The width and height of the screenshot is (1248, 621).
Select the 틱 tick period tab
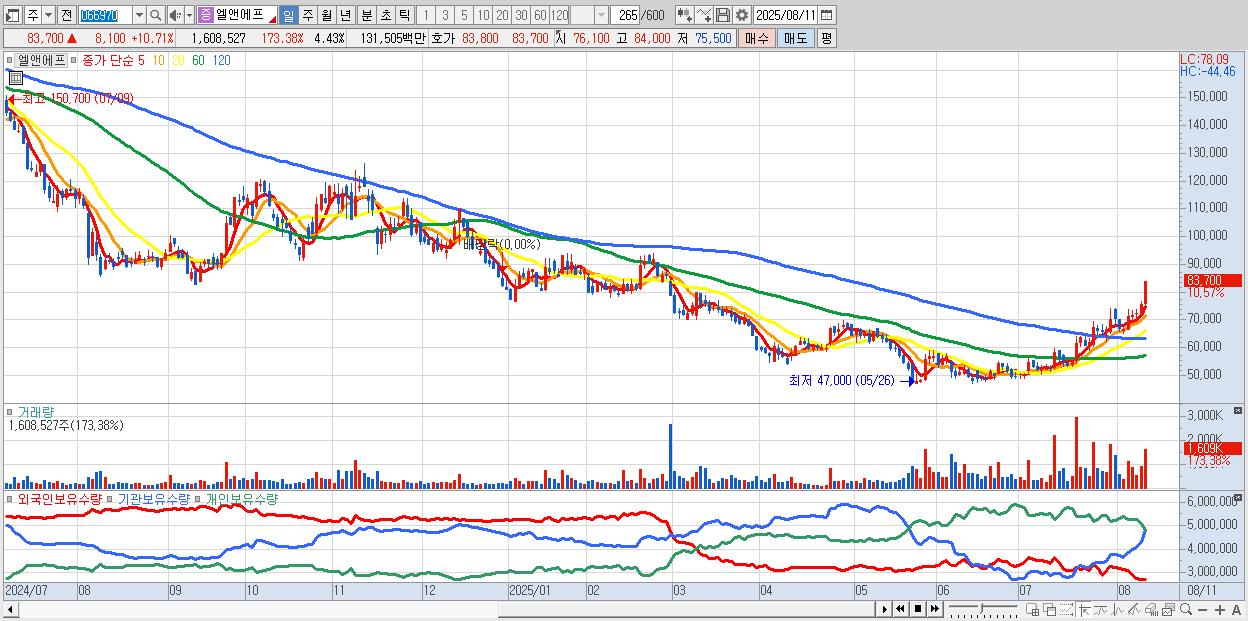[x=405, y=15]
